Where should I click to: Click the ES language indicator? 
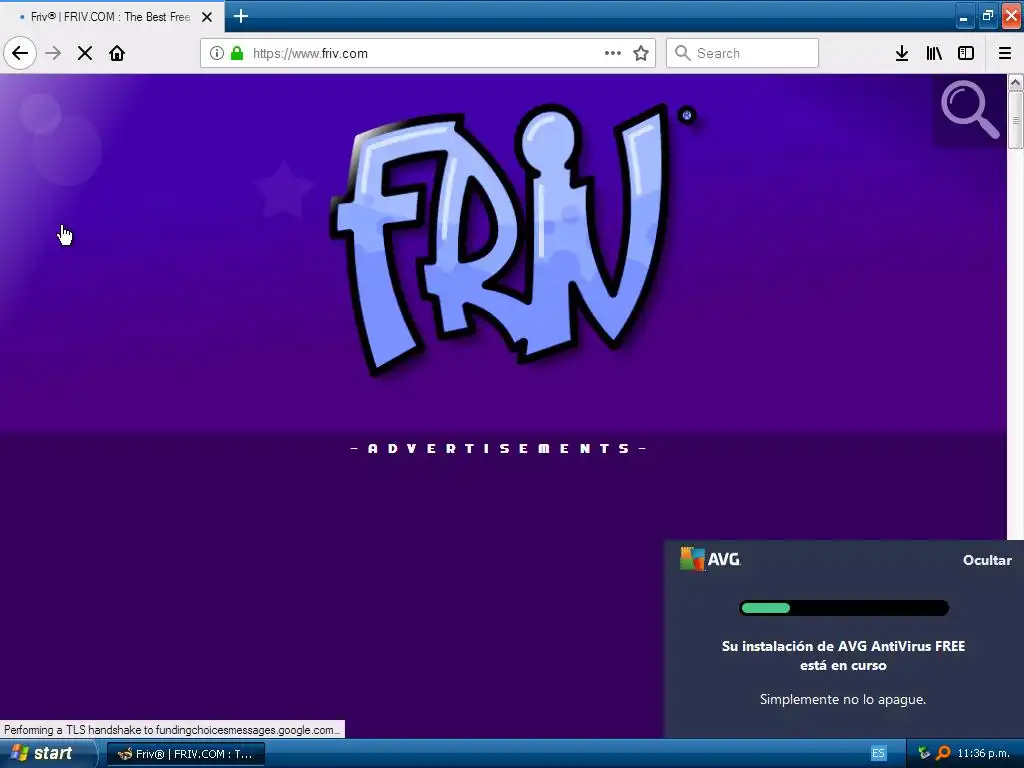[x=878, y=753]
